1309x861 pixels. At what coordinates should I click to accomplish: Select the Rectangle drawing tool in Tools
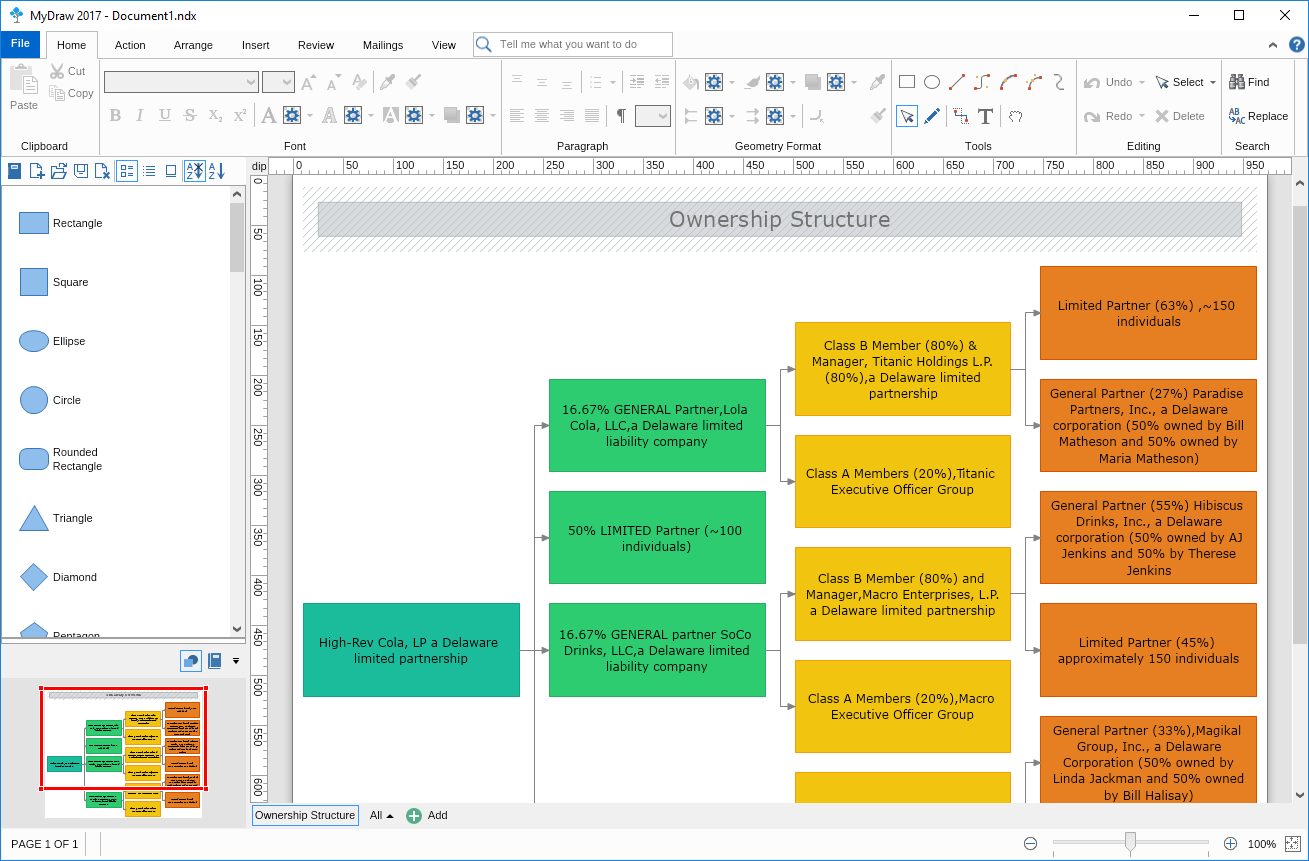point(907,82)
